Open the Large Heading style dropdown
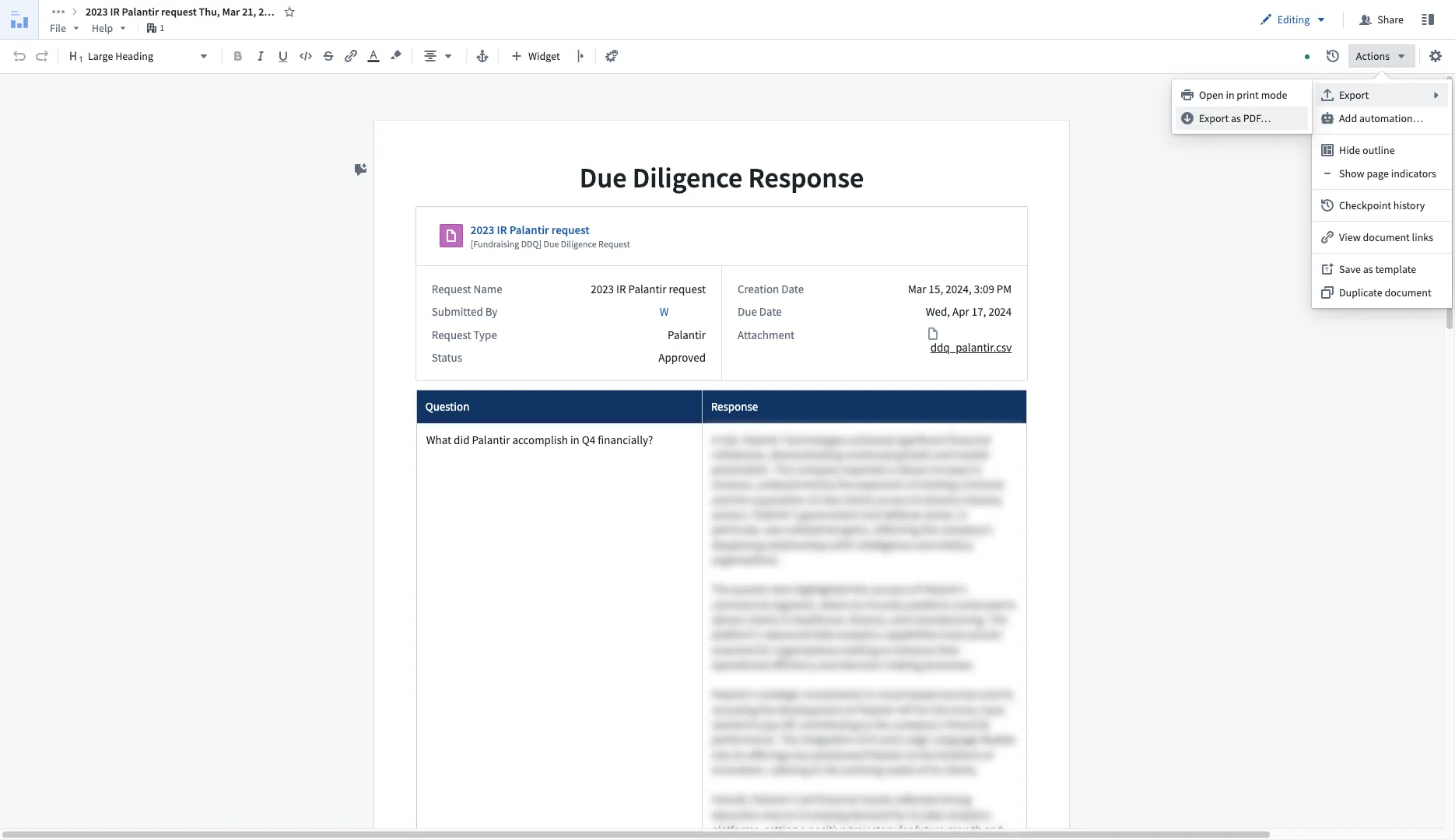The width and height of the screenshot is (1455, 840). tap(138, 56)
